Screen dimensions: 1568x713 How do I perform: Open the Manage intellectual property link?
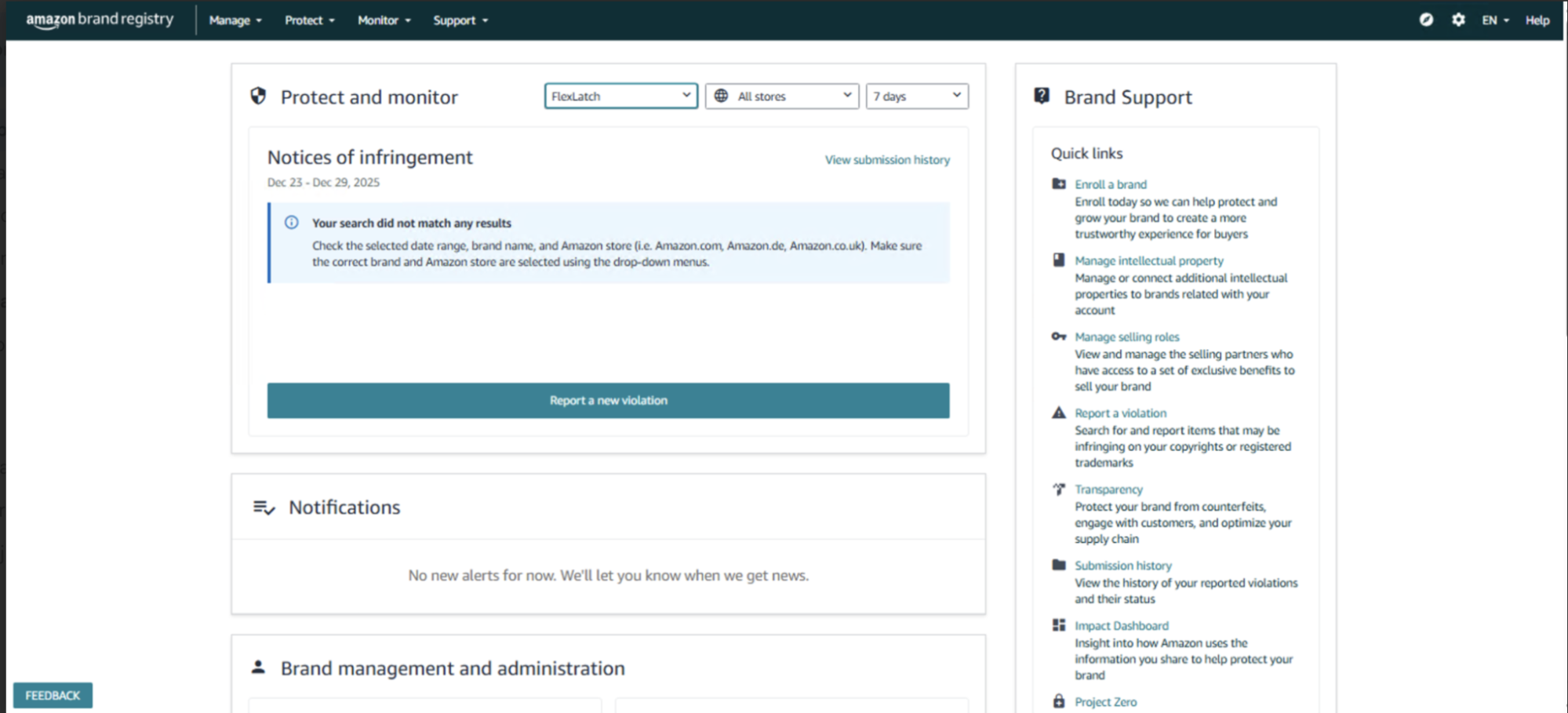click(1148, 260)
